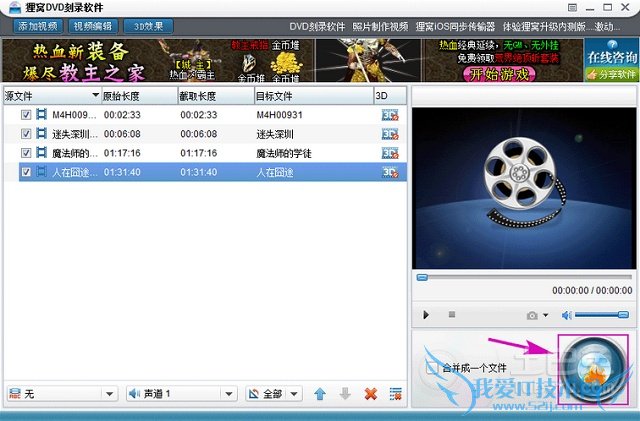Open the window menu icon in title bar
Screen dimensions: 640x421
pyautogui.click(x=573, y=7)
